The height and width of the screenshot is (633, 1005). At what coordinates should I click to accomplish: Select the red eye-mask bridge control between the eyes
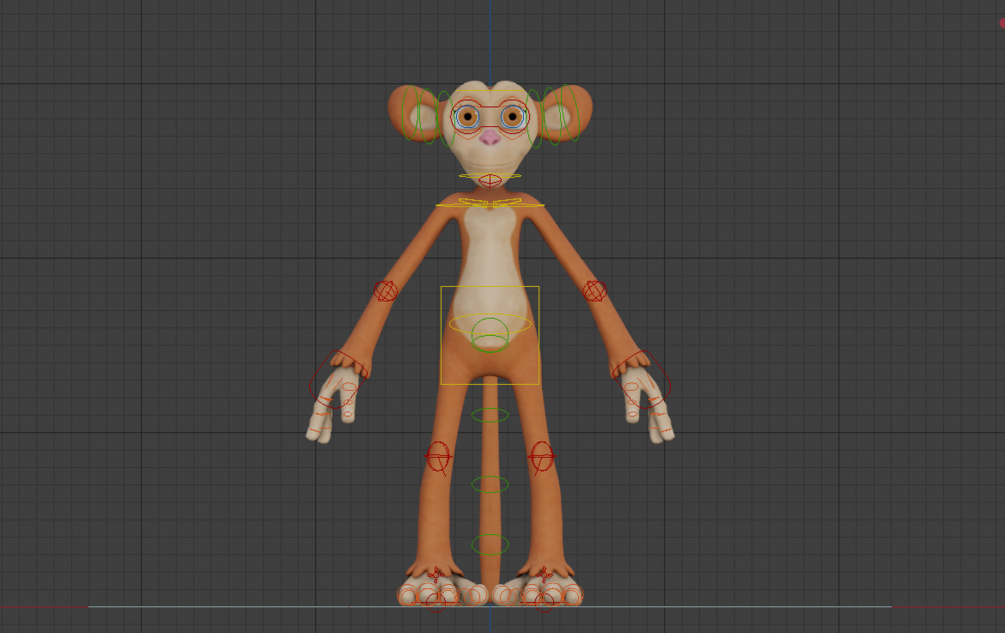pyautogui.click(x=490, y=116)
